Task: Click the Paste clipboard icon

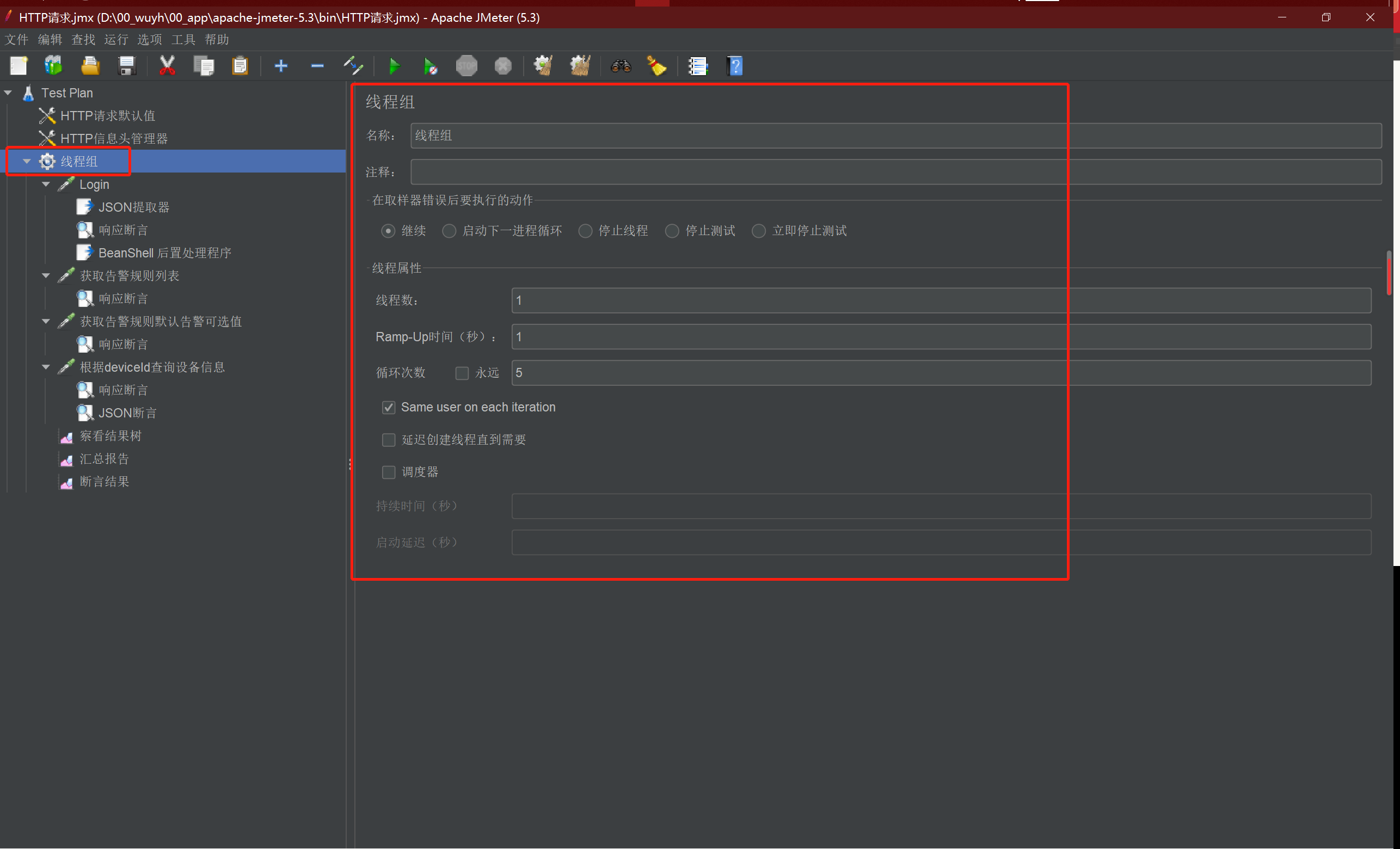Action: 240,66
